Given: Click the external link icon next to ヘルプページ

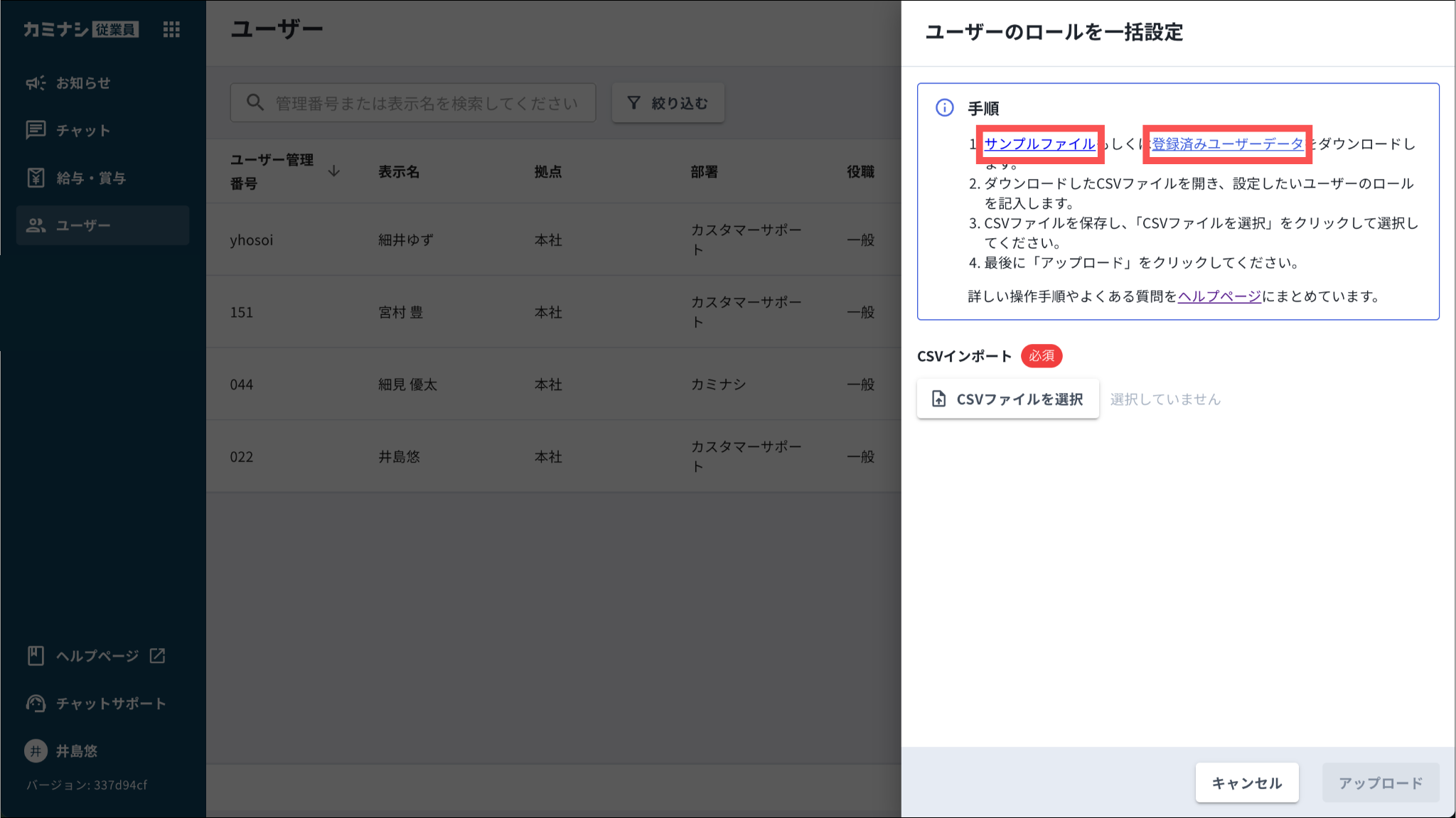Looking at the screenshot, I should pyautogui.click(x=157, y=655).
